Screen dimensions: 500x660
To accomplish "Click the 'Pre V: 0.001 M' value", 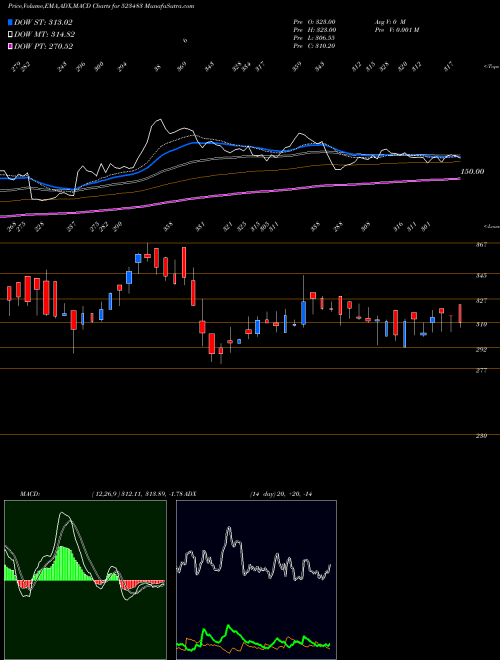I will pyautogui.click(x=397, y=30).
